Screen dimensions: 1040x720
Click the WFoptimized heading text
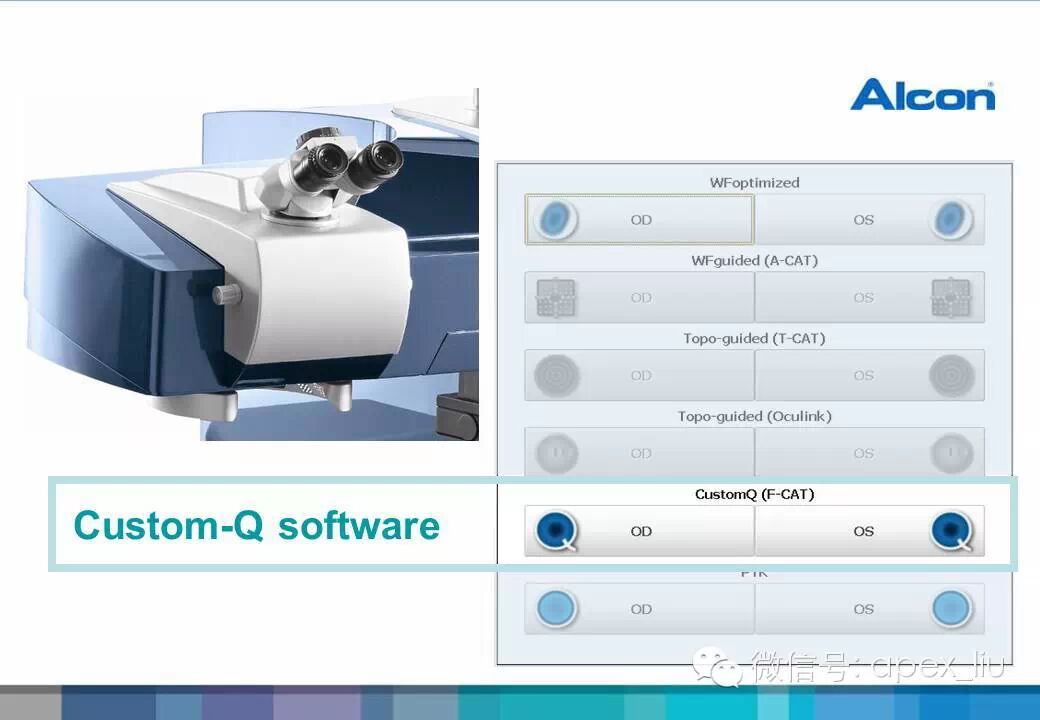[x=754, y=182]
